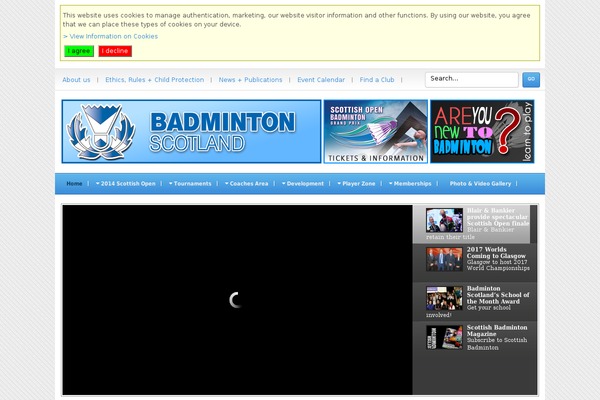
Task: Click the Scottish Badminton Magazine thumbnail
Action: (x=444, y=337)
